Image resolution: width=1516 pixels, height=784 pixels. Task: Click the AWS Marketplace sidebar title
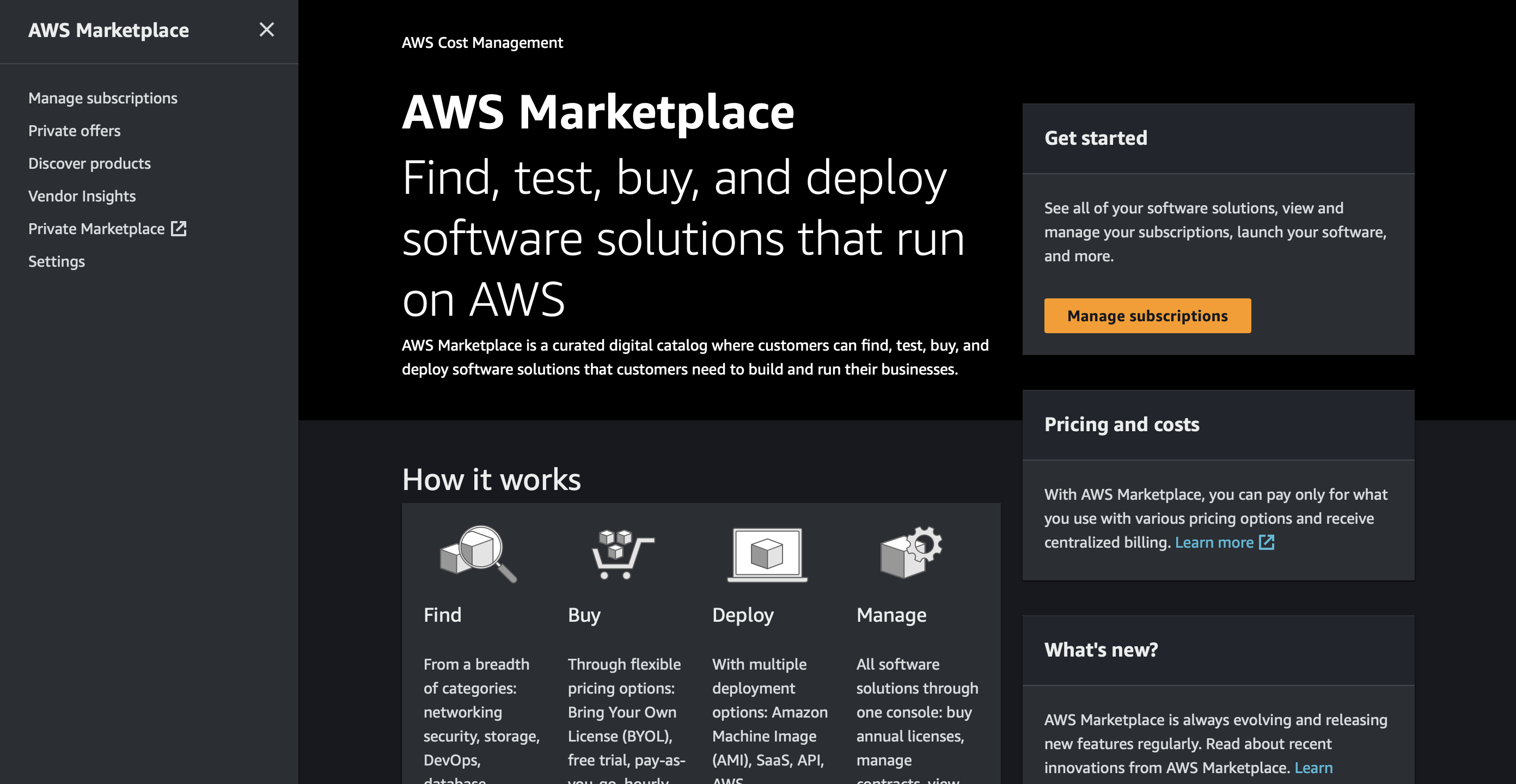tap(108, 30)
